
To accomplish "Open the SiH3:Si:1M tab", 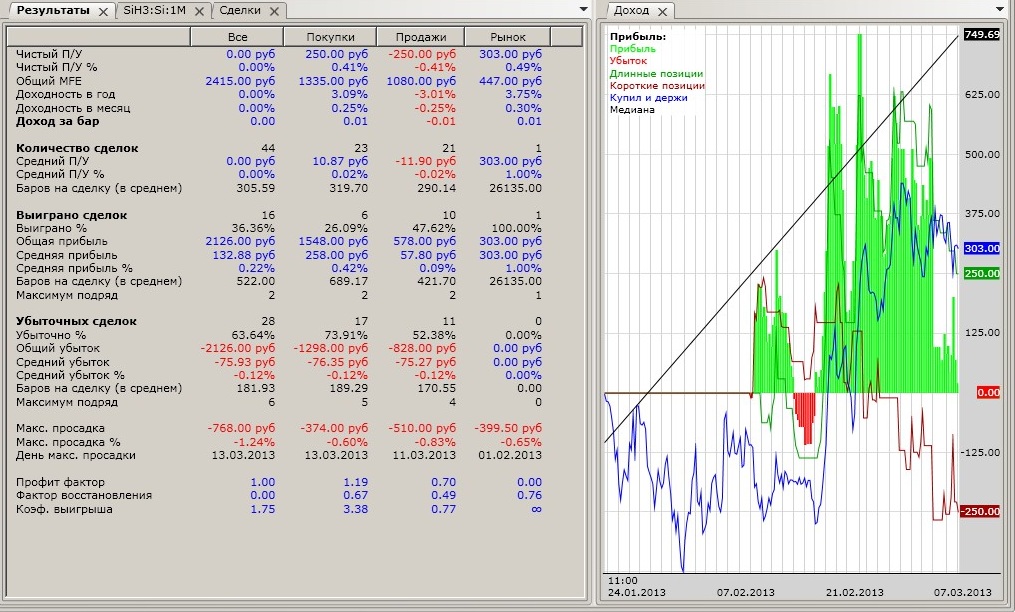I will (x=154, y=10).
